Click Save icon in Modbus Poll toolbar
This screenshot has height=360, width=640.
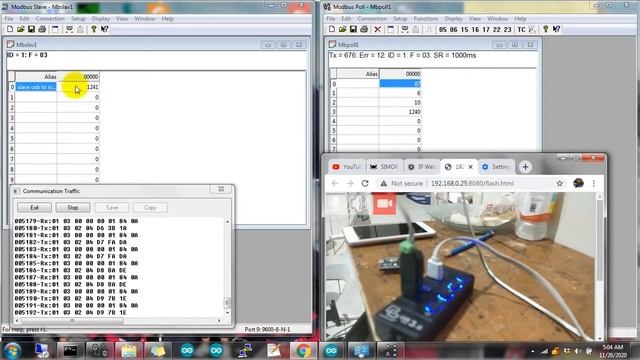tap(353, 29)
